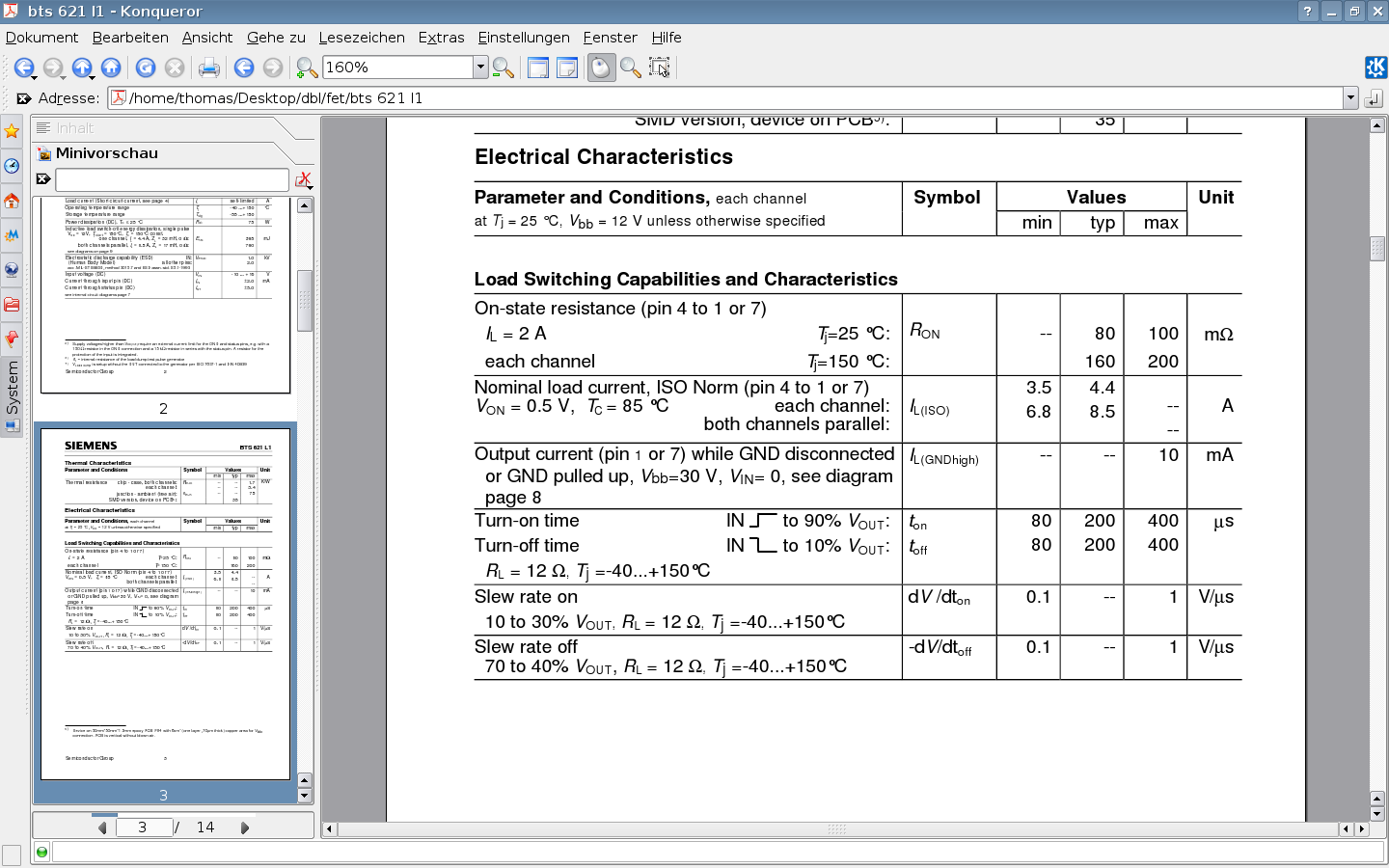
Task: Go to next page via bottom arrow
Action: 244,827
